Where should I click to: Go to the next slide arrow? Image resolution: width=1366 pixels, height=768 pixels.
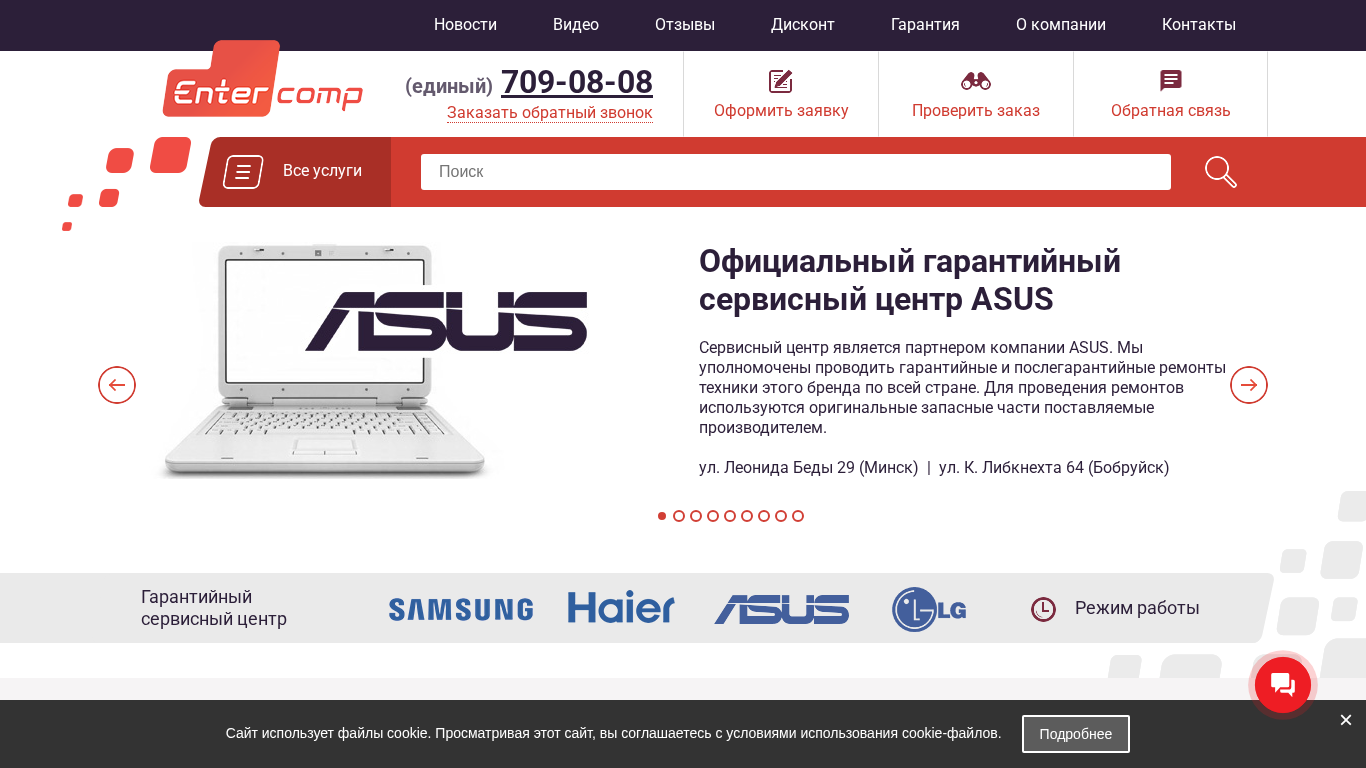click(x=1249, y=385)
